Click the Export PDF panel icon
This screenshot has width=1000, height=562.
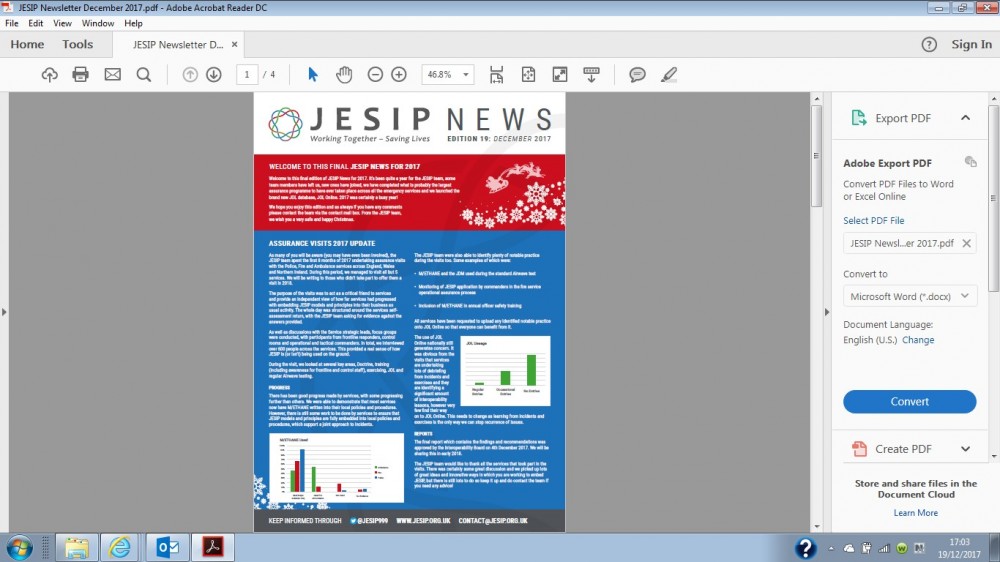click(858, 118)
